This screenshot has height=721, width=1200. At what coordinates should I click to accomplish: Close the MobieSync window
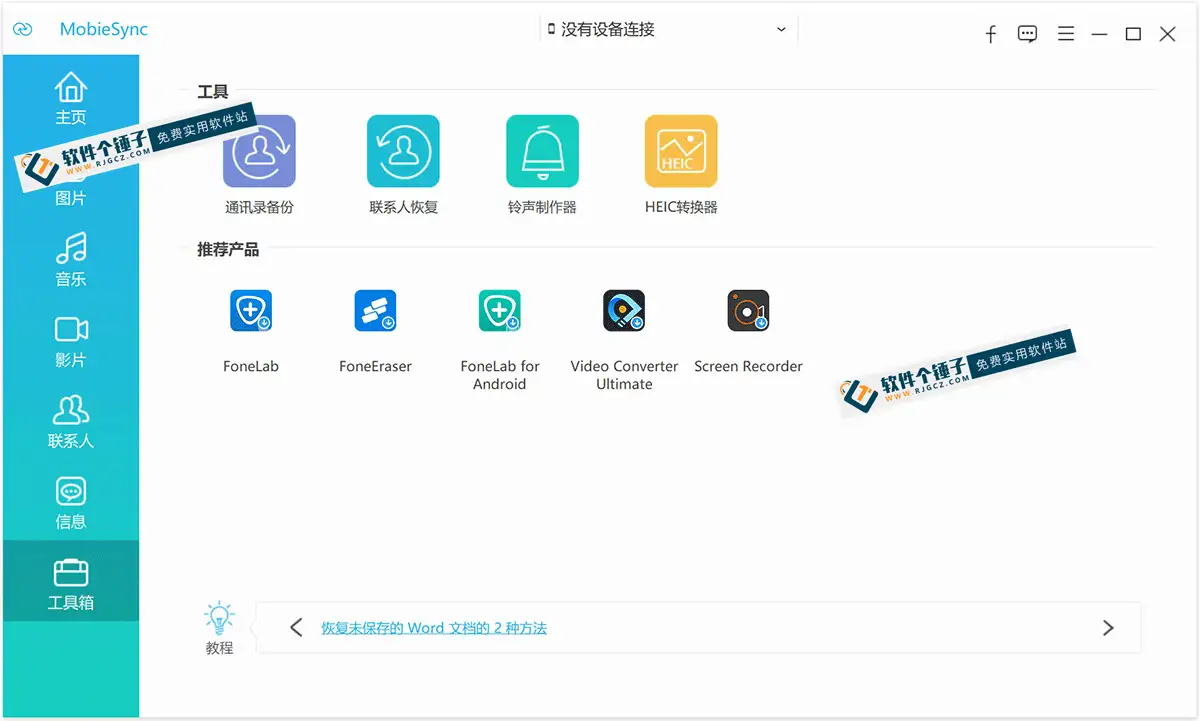point(1167,34)
